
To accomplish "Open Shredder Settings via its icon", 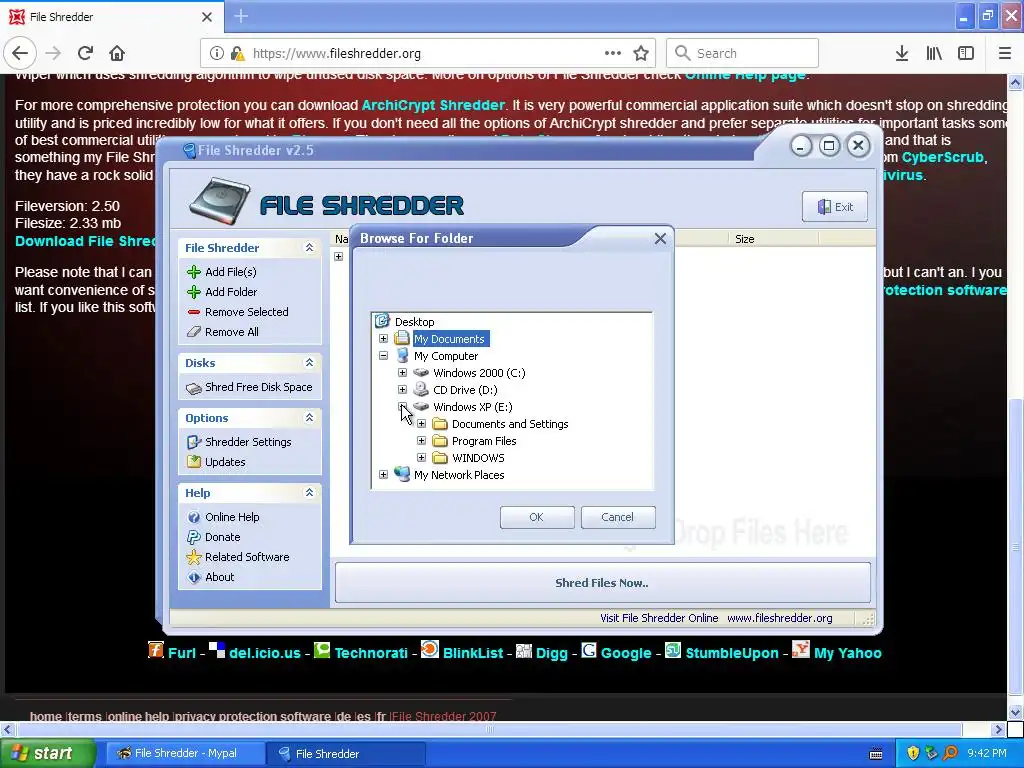I will coord(194,442).
